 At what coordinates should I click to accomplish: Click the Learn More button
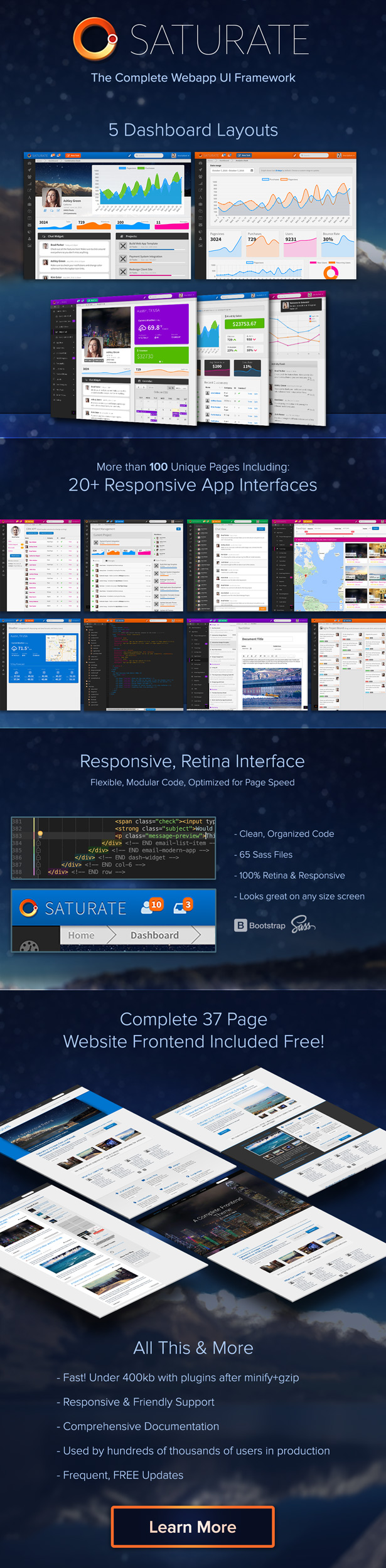point(193,1526)
